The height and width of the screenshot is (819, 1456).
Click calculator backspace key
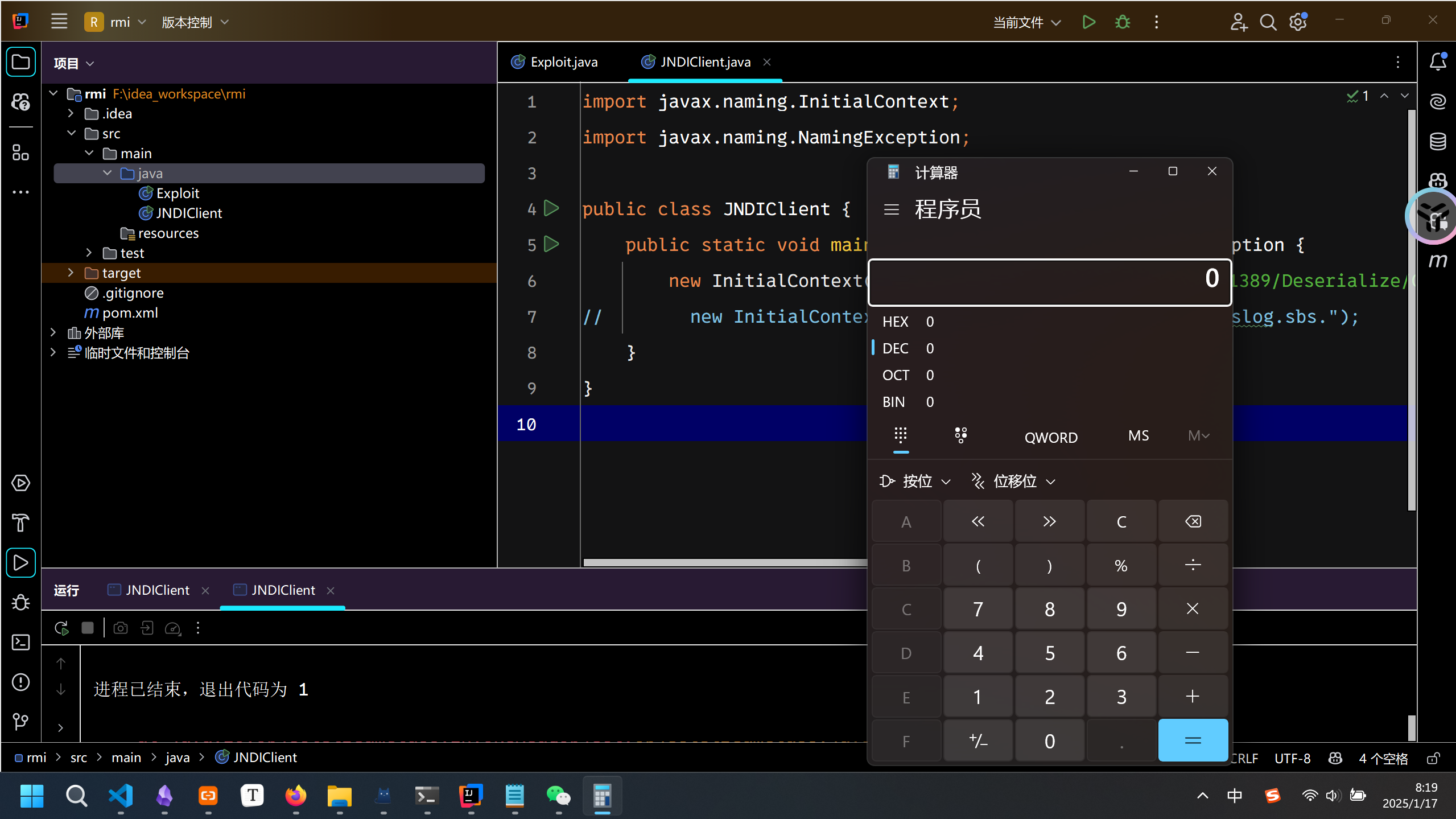[1193, 521]
